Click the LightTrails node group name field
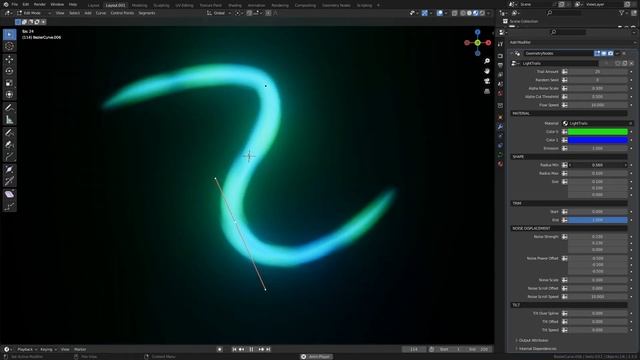The height and width of the screenshot is (360, 640). [x=560, y=64]
